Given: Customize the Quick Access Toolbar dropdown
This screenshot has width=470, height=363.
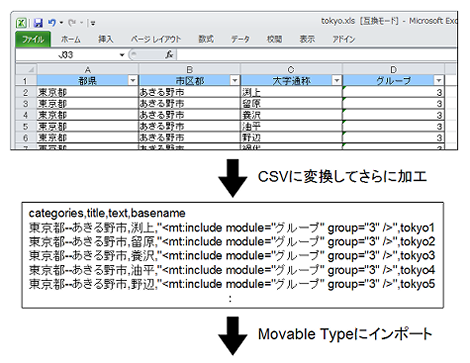Looking at the screenshot, I should (x=93, y=23).
